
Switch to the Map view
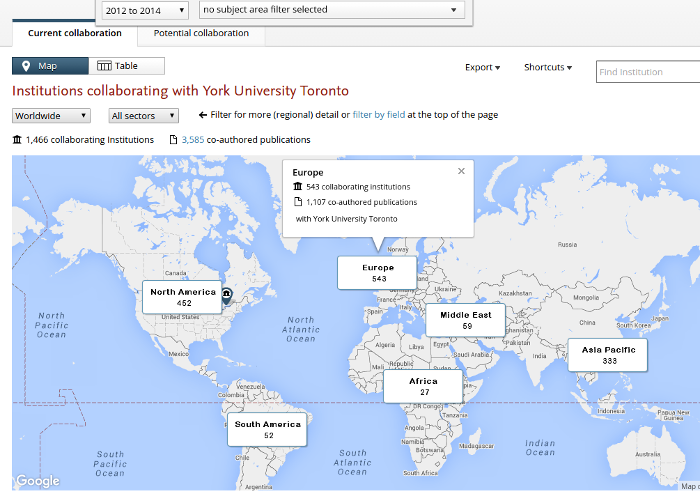coord(50,66)
